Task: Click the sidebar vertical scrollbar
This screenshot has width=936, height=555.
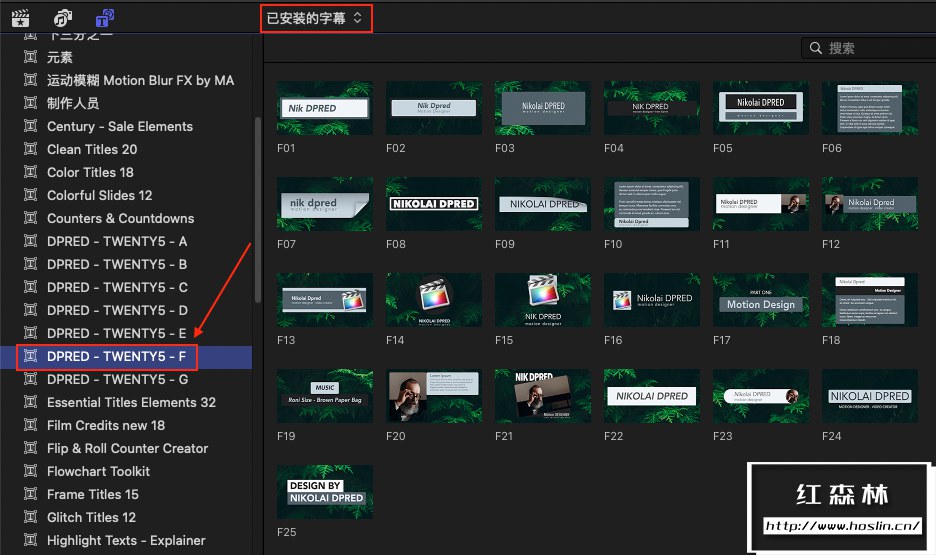Action: tap(258, 210)
